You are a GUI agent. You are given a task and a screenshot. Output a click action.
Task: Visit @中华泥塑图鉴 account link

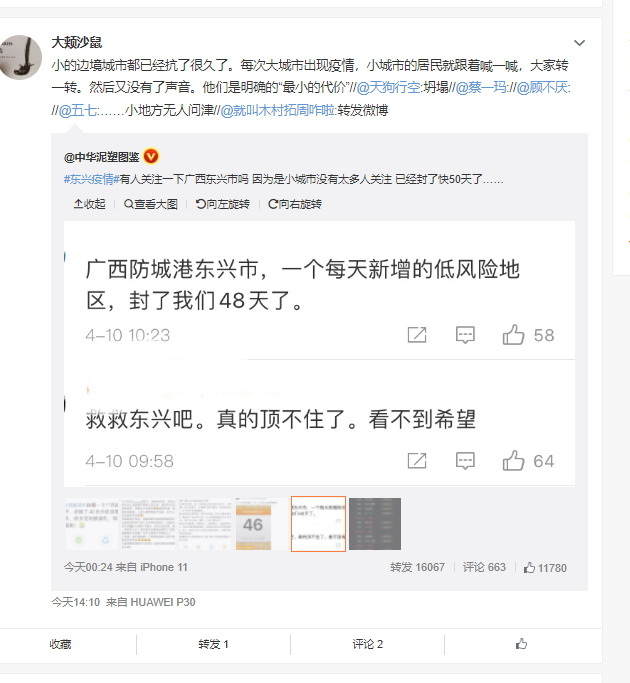click(102, 157)
